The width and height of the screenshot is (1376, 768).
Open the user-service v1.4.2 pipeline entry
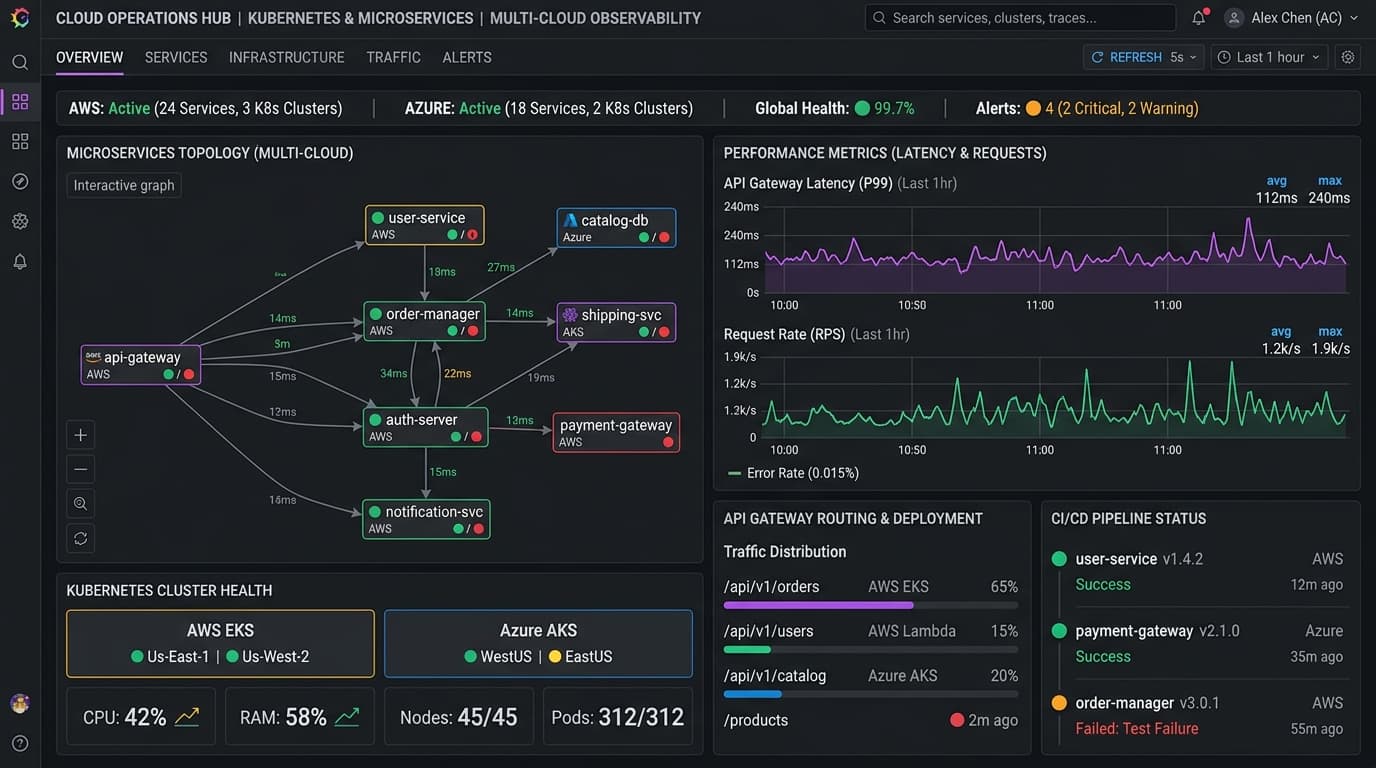pyautogui.click(x=1200, y=571)
